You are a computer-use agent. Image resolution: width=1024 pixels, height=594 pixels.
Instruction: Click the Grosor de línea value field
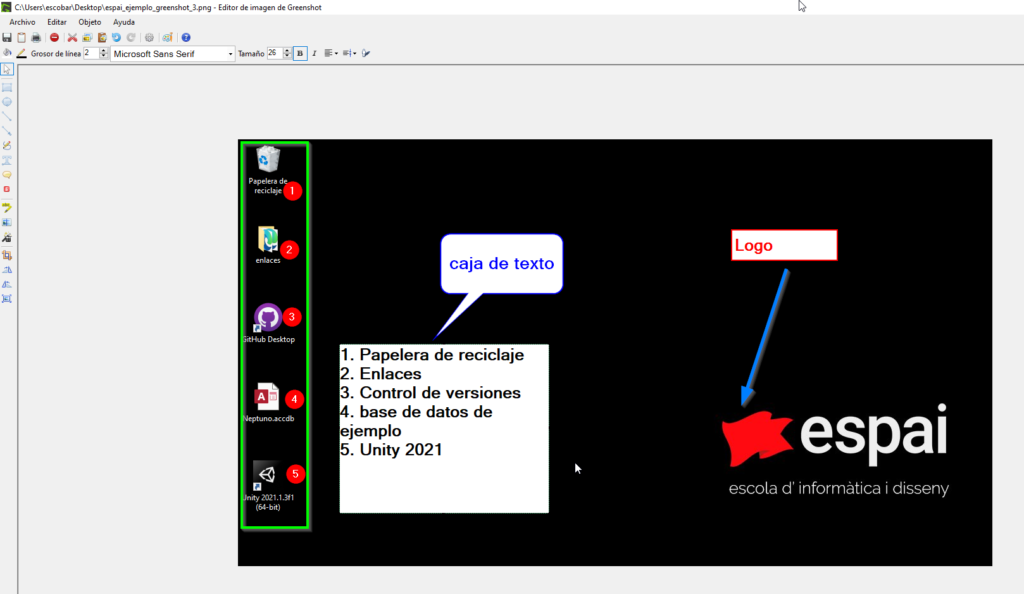(90, 53)
